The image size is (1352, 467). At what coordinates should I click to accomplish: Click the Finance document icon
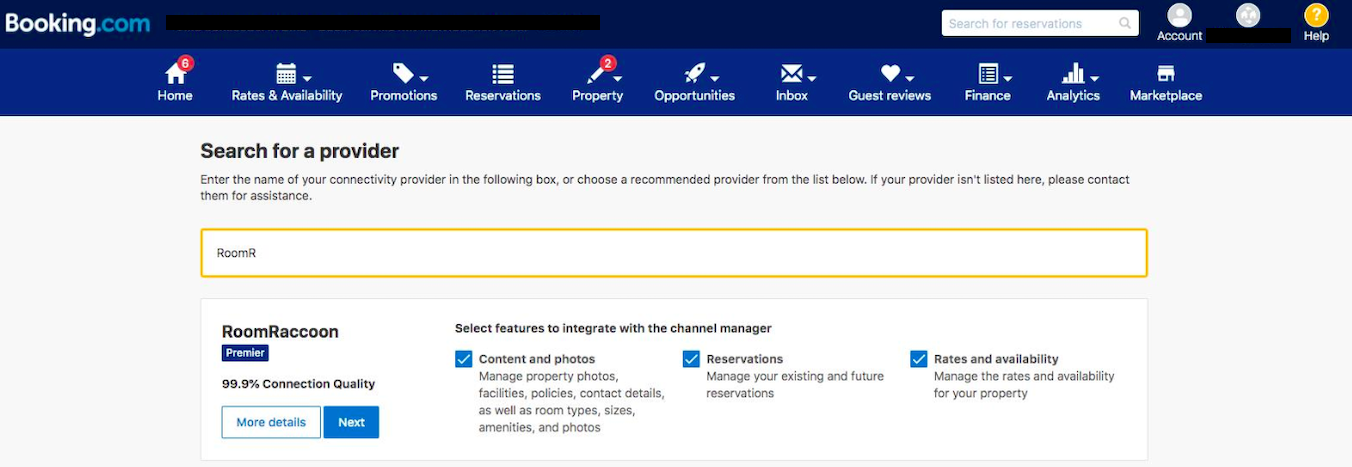pyautogui.click(x=988, y=73)
